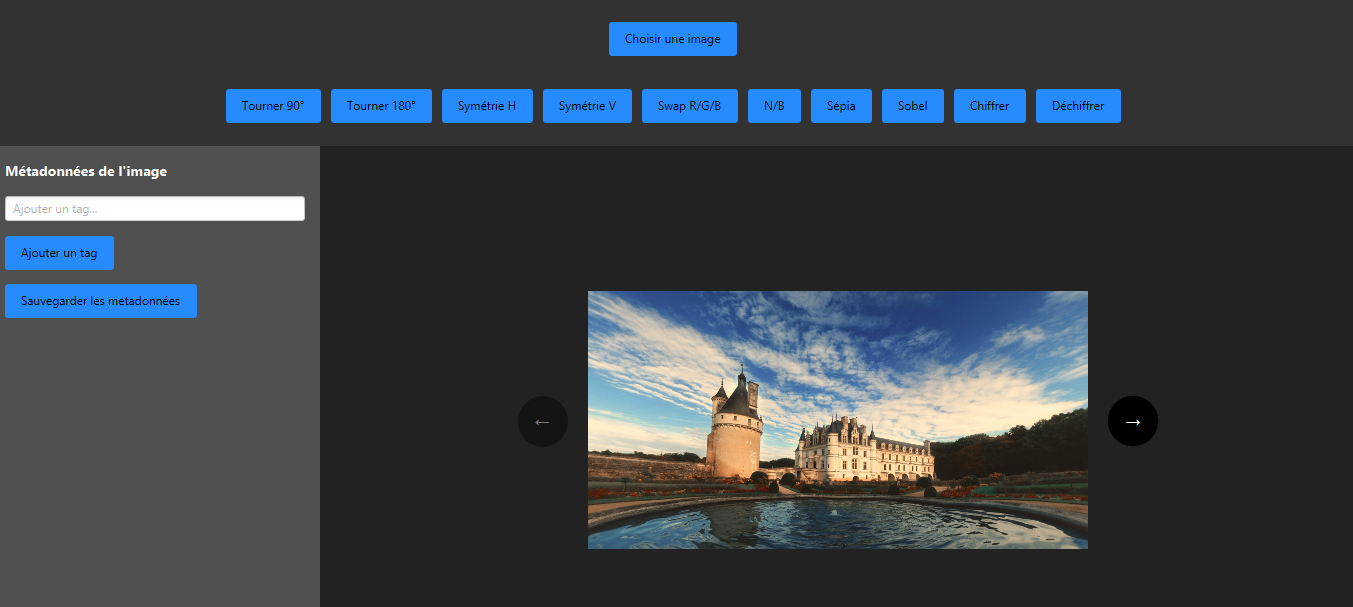Click inside the Ajouter un tag field
Screen dimensions: 1353x607
(155, 208)
